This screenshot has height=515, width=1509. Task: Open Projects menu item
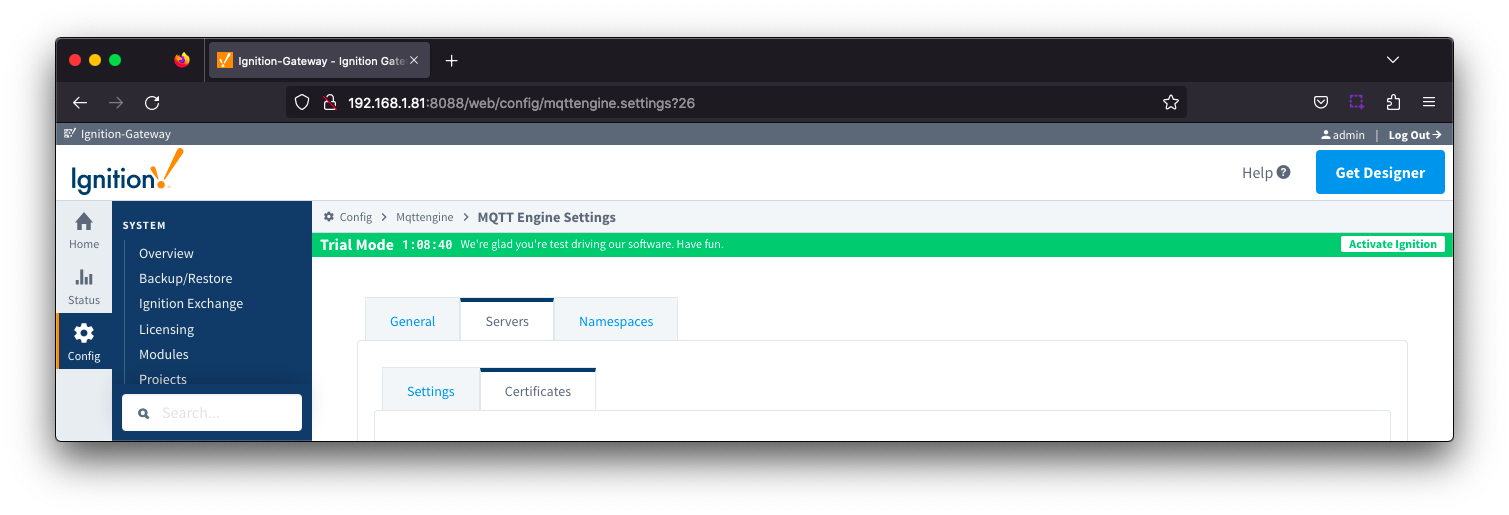pos(163,379)
